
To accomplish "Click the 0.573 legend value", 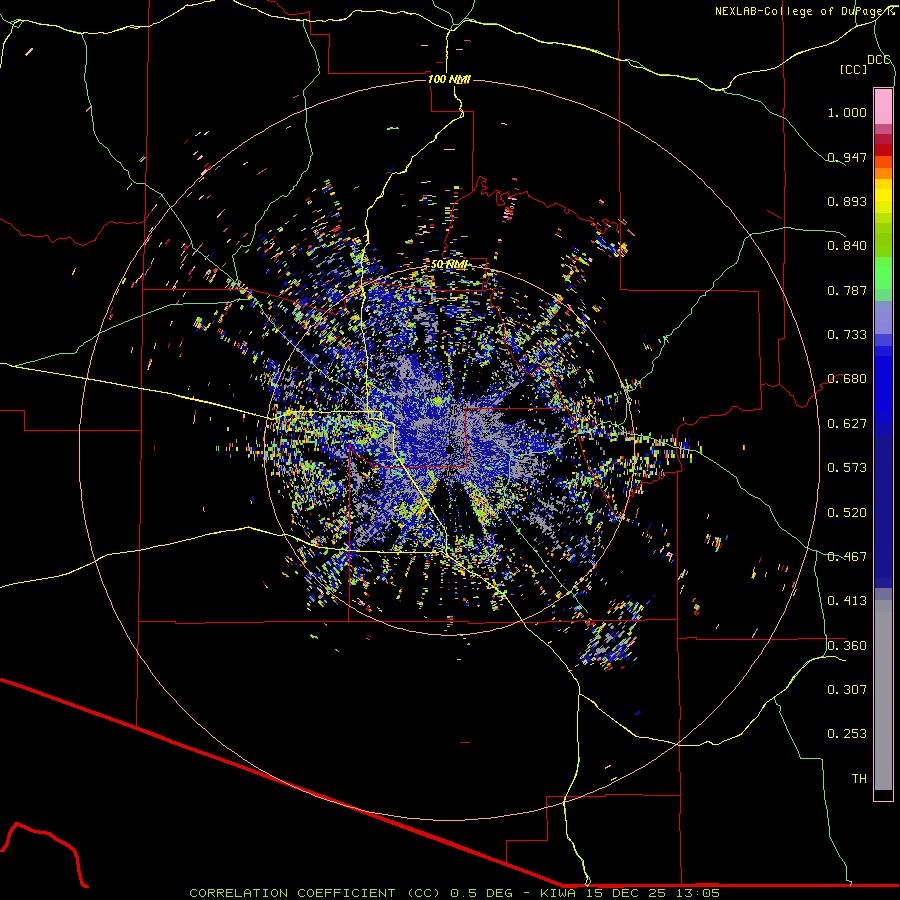I will 847,468.
